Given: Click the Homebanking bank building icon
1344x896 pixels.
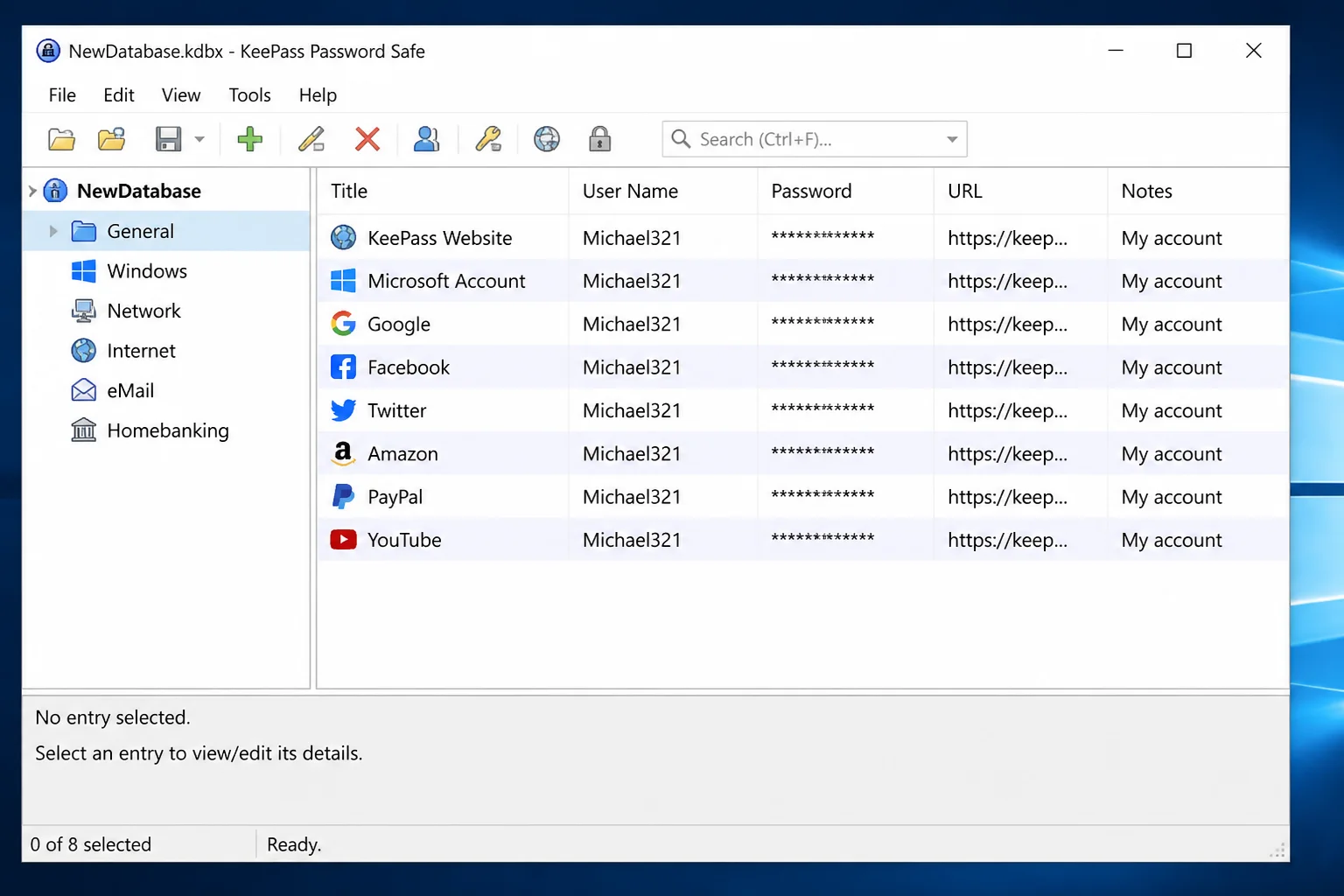Looking at the screenshot, I should point(84,430).
